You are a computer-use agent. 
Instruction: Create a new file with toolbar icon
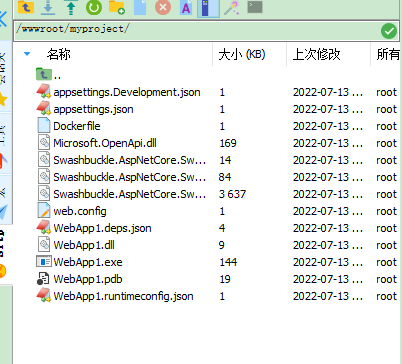(x=140, y=7)
